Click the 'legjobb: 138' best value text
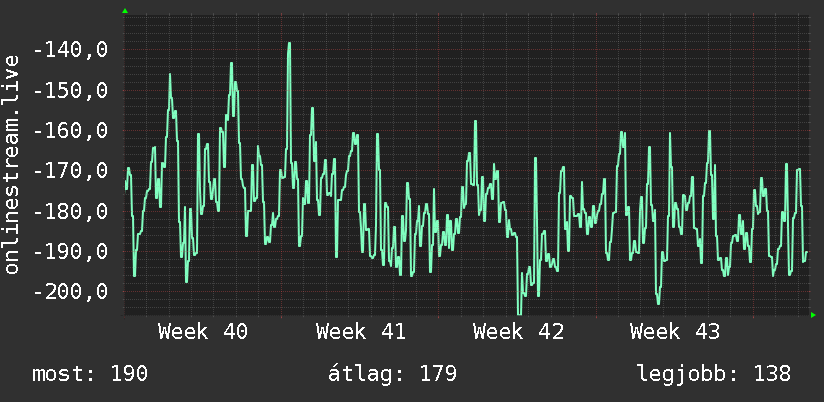Screen dimensions: 824x402 [x=714, y=374]
